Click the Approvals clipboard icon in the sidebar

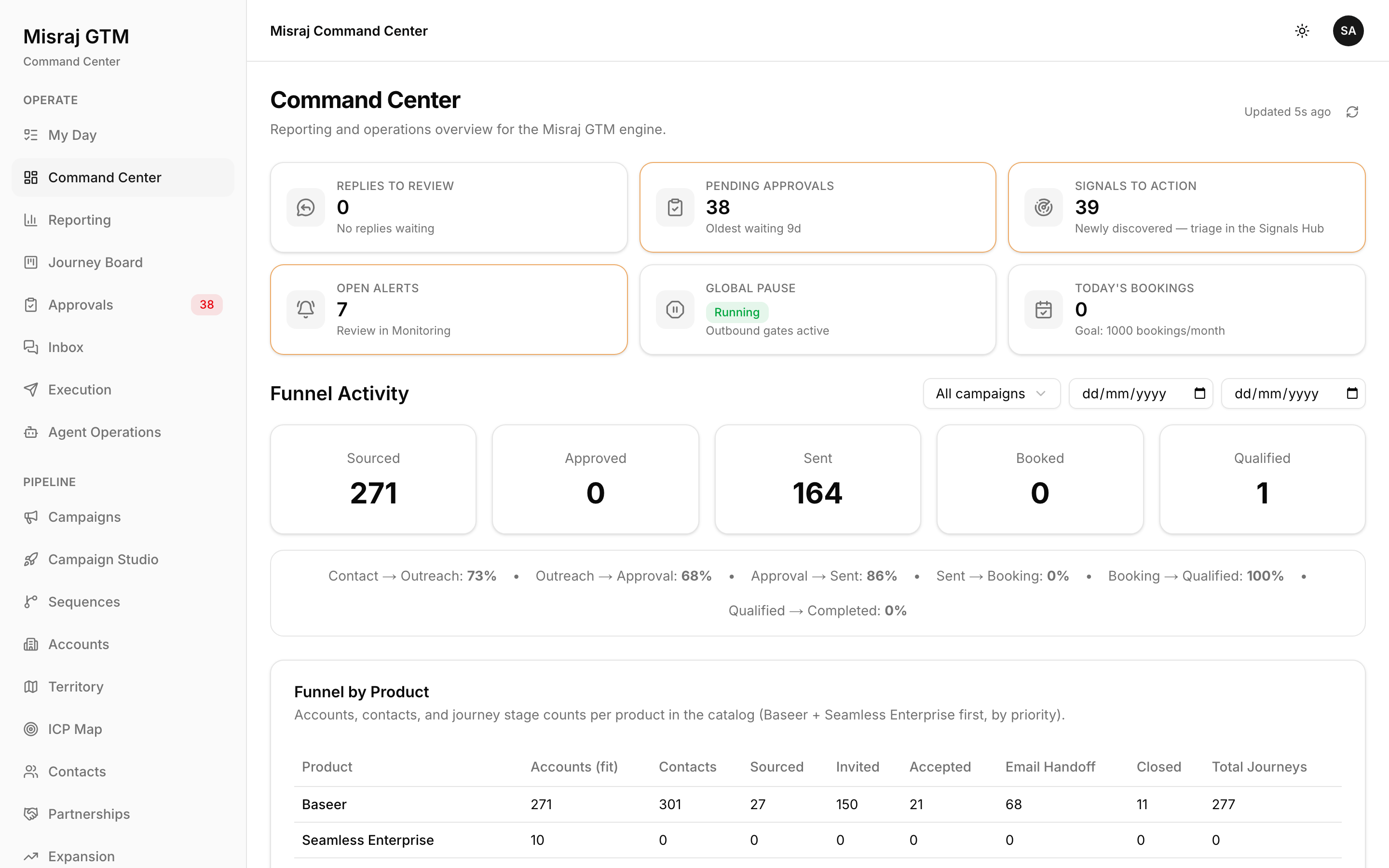[x=31, y=305]
